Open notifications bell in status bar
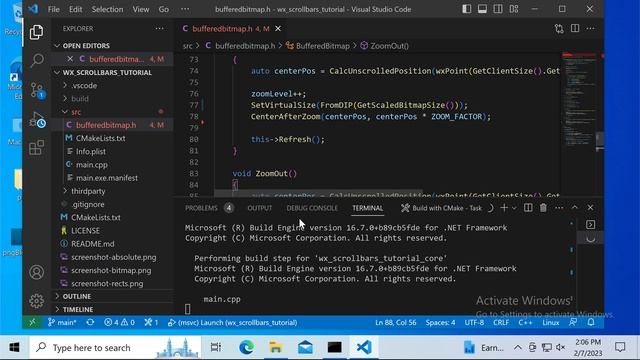This screenshot has width=640, height=360. [x=591, y=322]
